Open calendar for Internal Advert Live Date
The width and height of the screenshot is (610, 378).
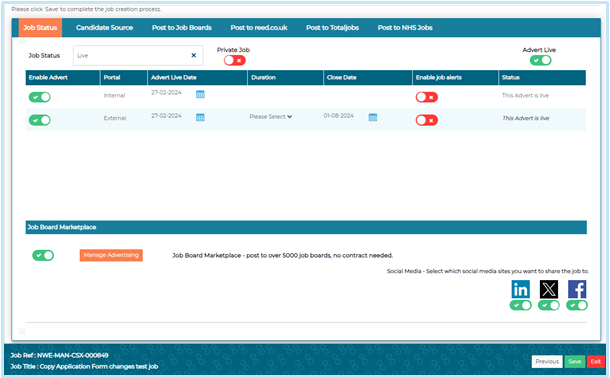[200, 94]
